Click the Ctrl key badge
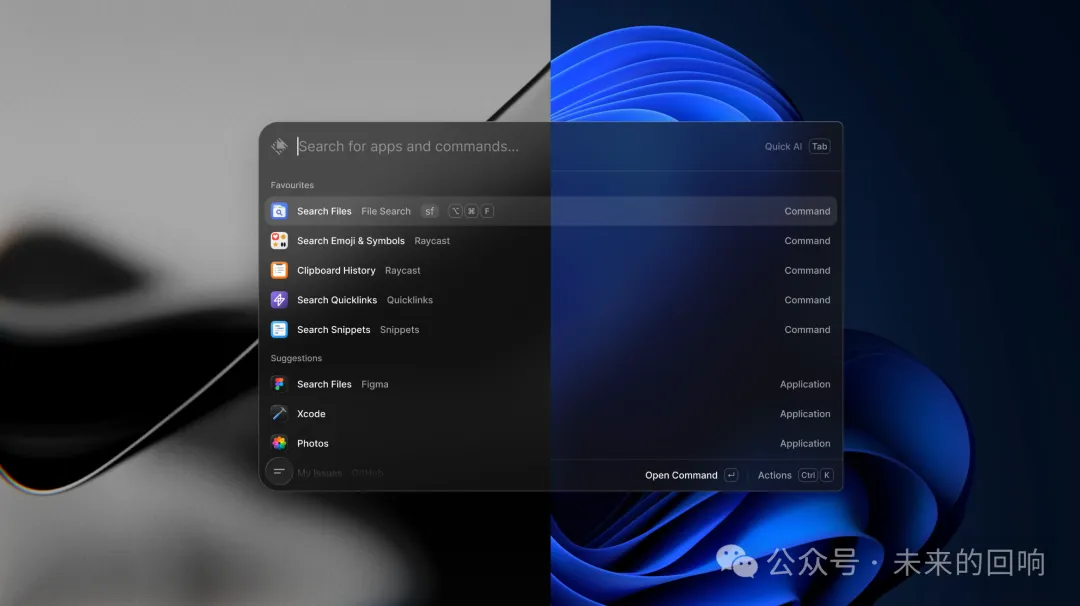The image size is (1080, 606). coord(808,475)
